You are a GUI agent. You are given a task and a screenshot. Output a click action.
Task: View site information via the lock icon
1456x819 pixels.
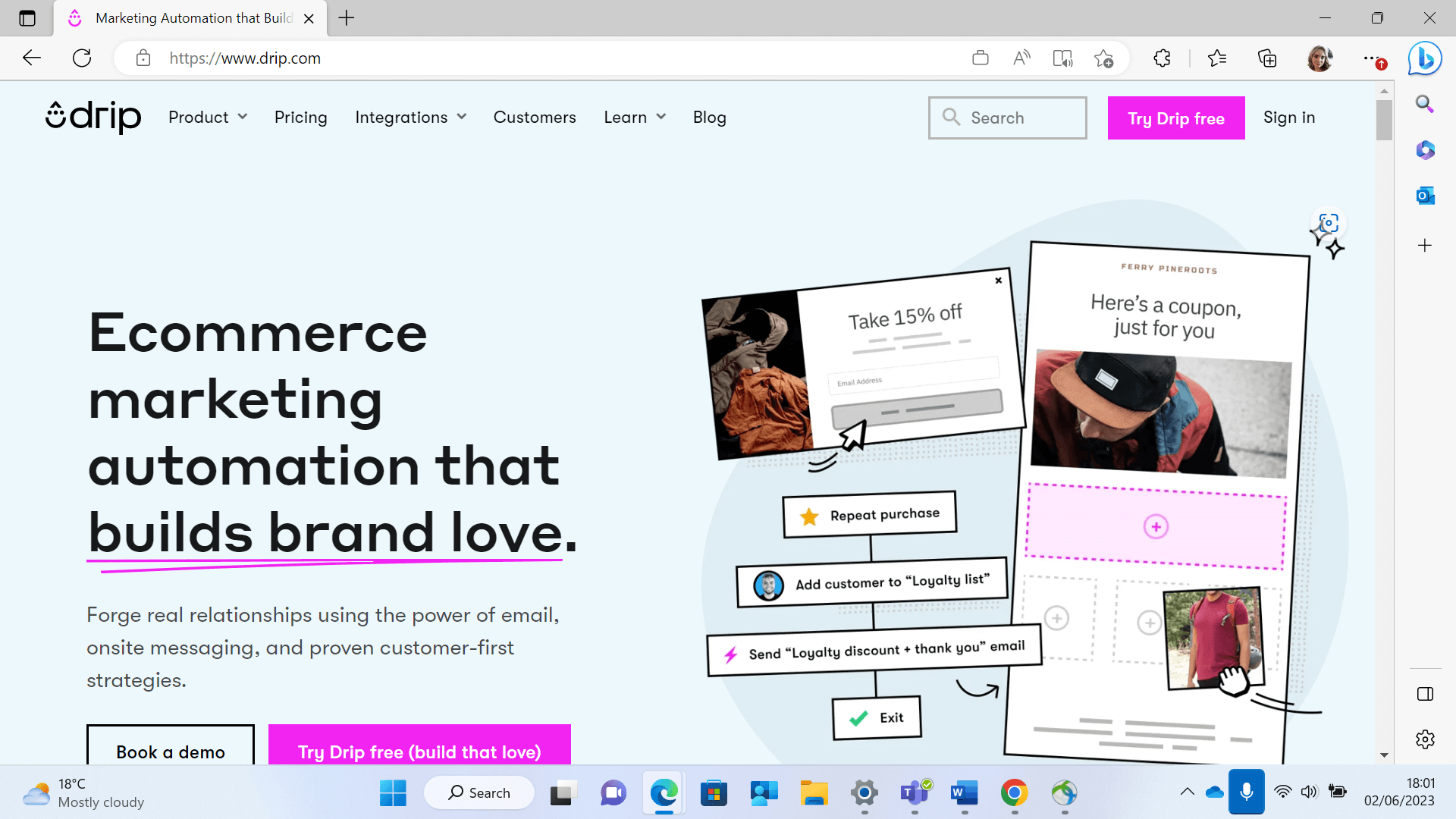click(143, 58)
